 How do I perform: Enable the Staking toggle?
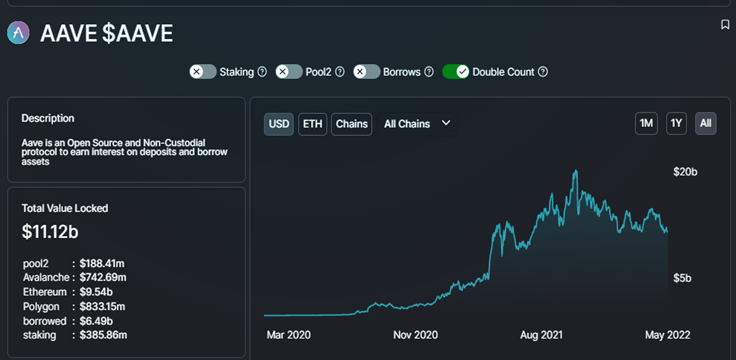click(203, 72)
